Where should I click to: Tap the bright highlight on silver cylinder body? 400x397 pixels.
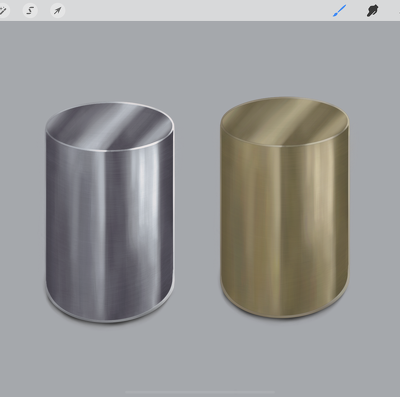click(x=143, y=207)
